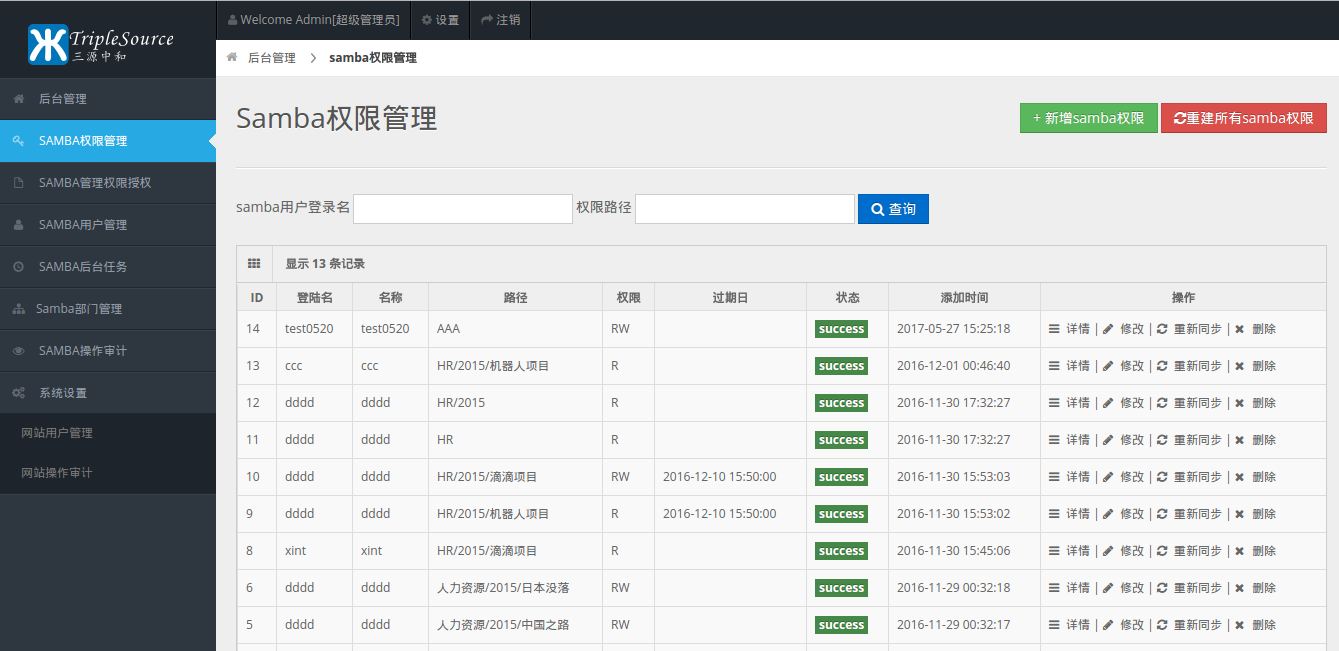1339x651 pixels.
Task: Click the delete X icon for ID 14 row
Action: (1240, 329)
